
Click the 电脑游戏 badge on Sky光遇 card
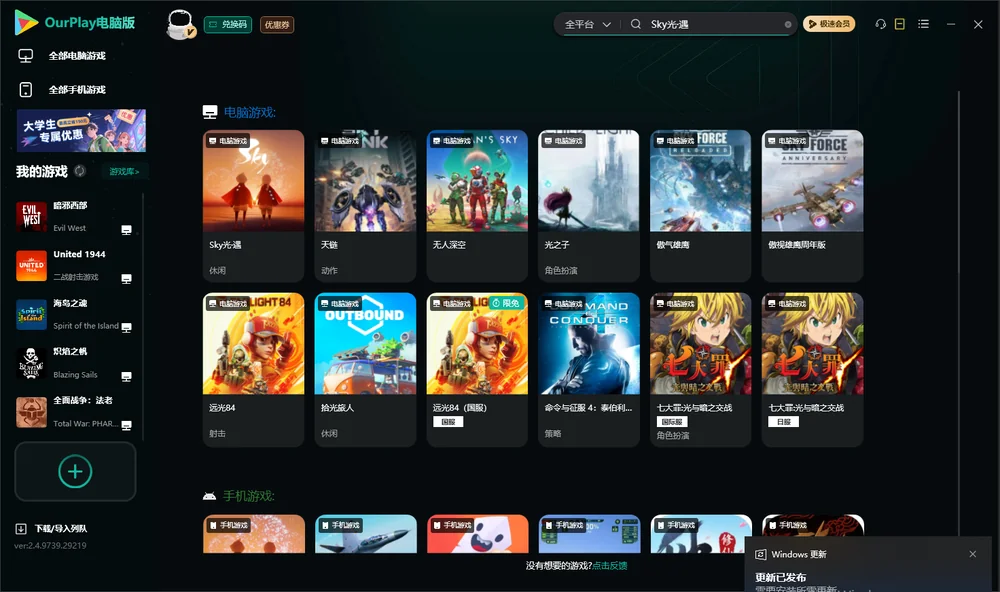click(x=228, y=140)
